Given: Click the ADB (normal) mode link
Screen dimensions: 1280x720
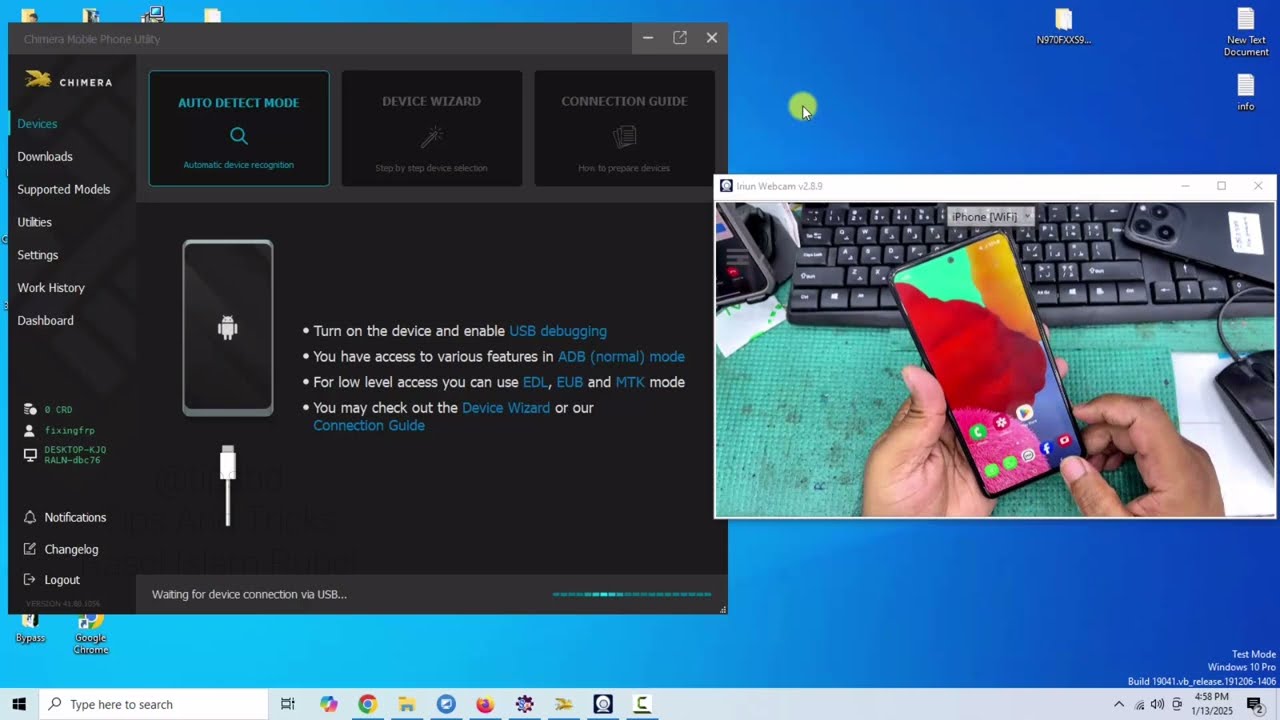Looking at the screenshot, I should point(621,357).
